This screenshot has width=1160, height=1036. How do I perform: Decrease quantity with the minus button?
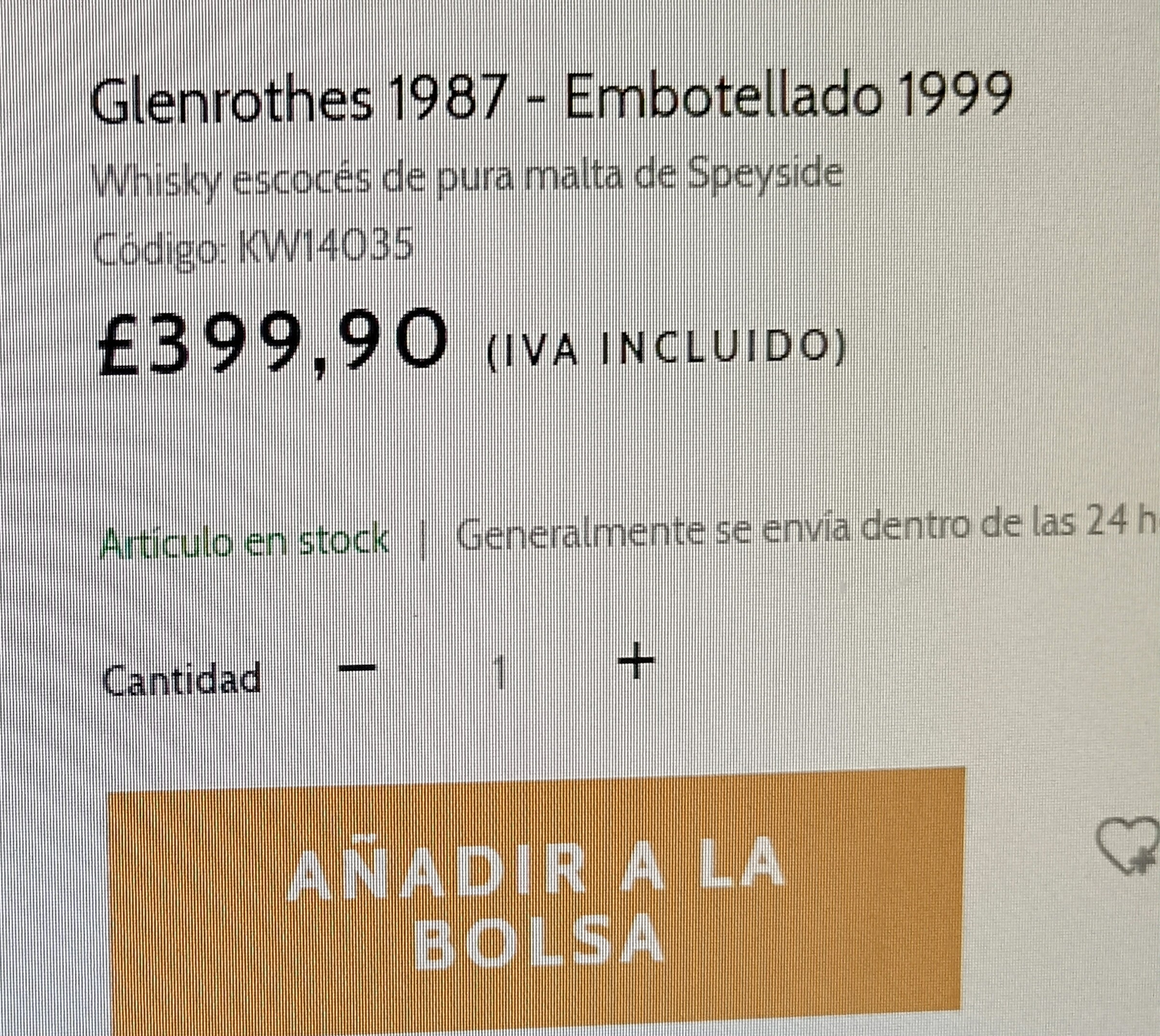point(358,668)
